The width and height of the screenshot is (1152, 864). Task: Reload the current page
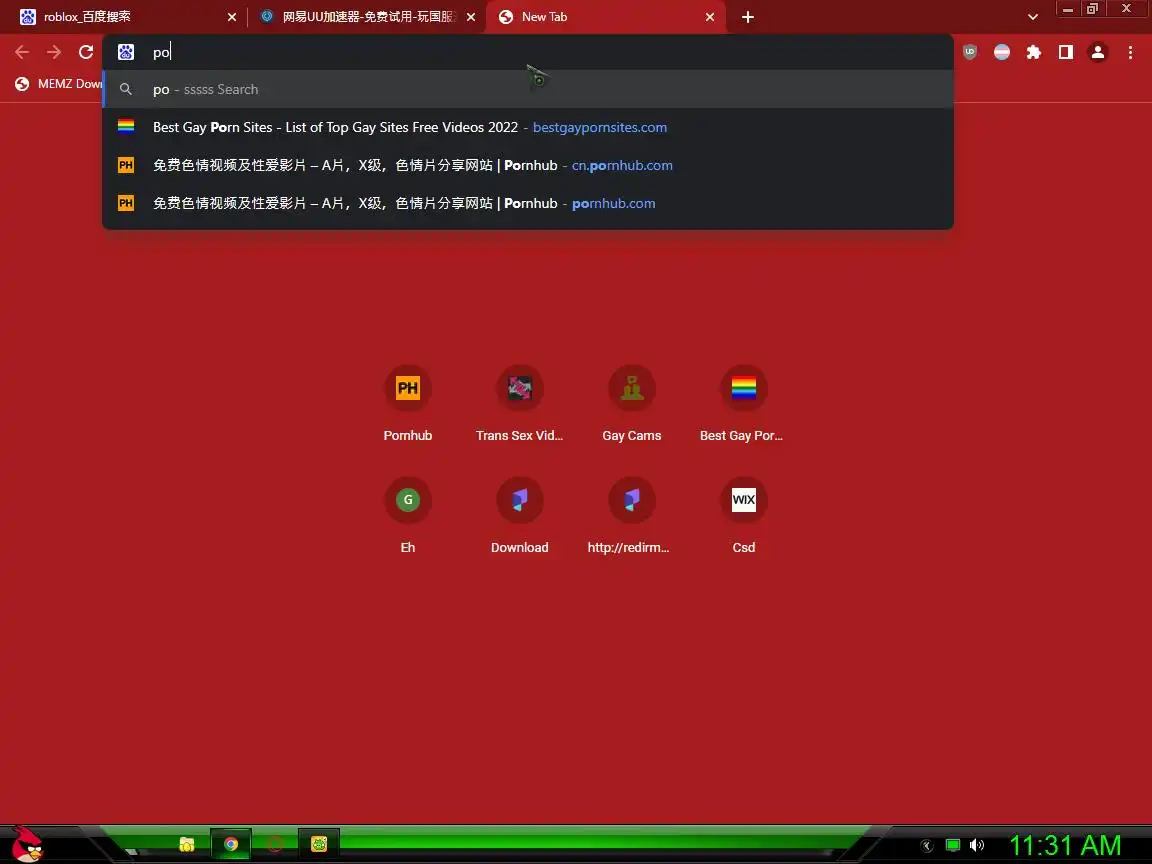(x=86, y=52)
